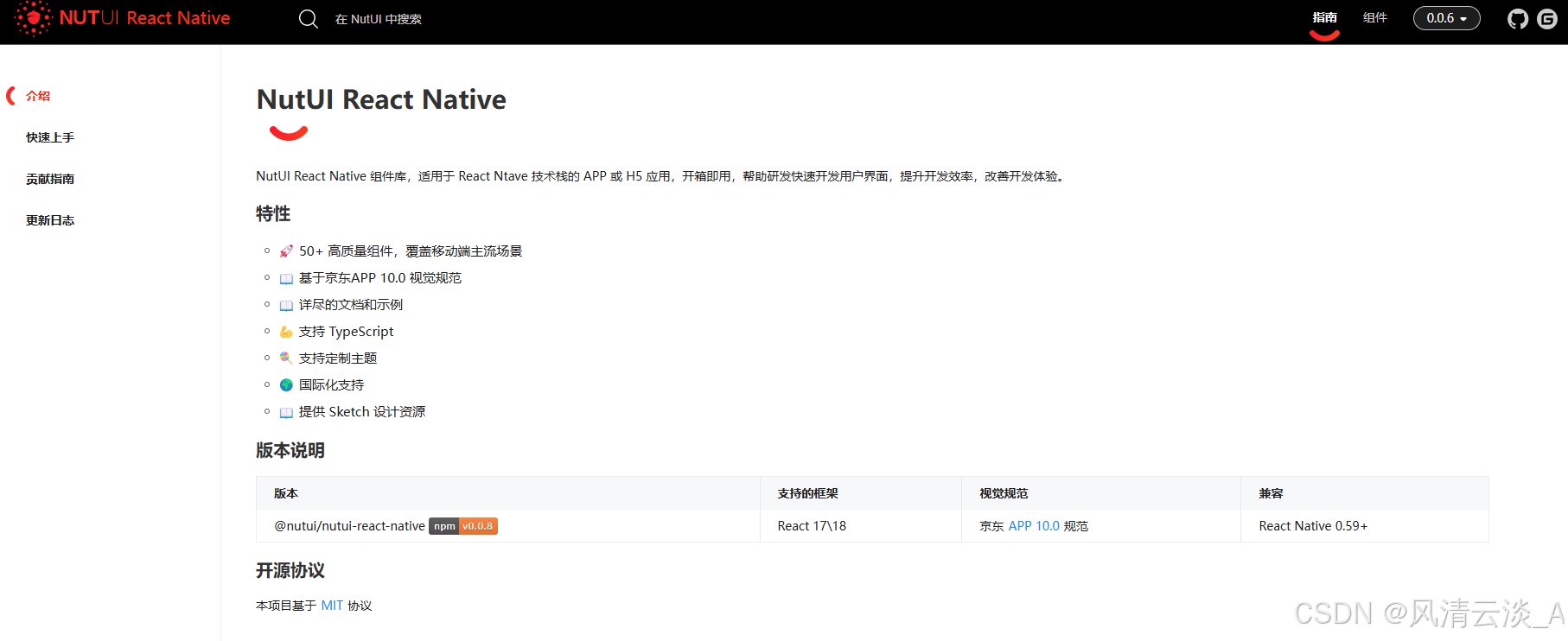Open 快速上手 in the sidebar
The width and height of the screenshot is (1568, 641).
click(50, 137)
